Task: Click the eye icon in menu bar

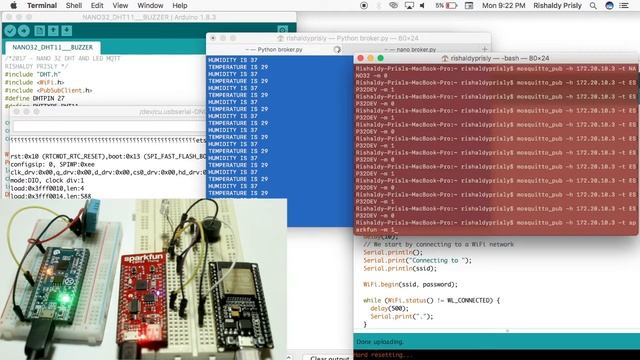Action: 393,6
